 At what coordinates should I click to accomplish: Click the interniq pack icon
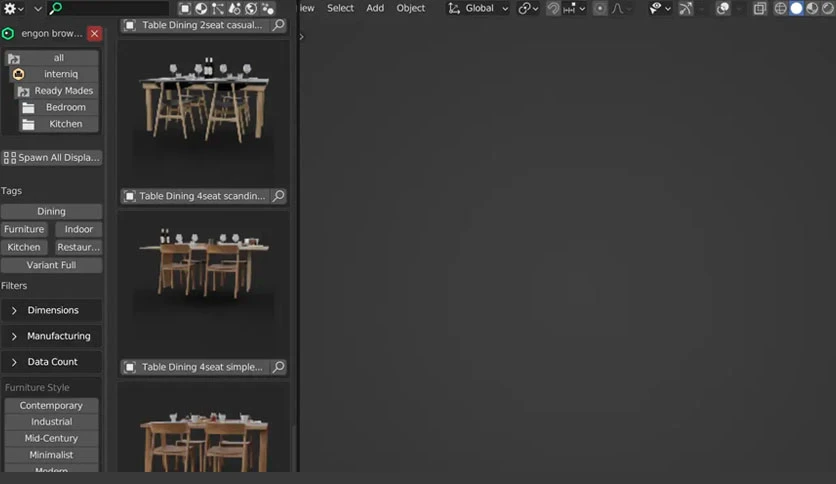(18, 74)
